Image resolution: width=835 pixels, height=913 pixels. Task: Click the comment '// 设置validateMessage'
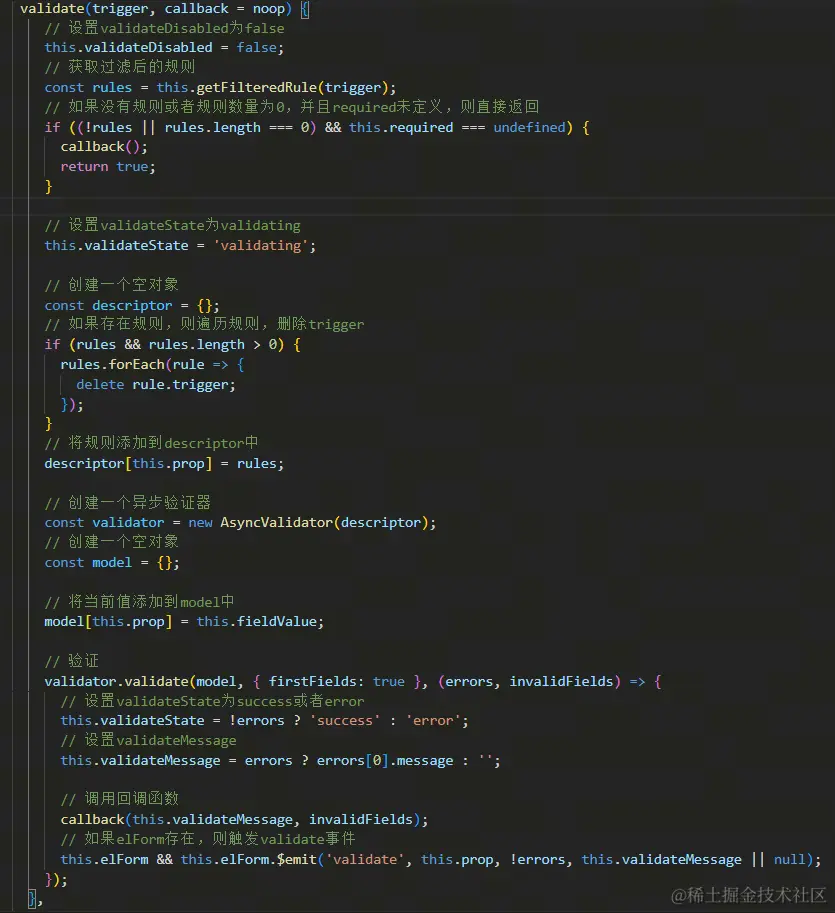tap(148, 741)
